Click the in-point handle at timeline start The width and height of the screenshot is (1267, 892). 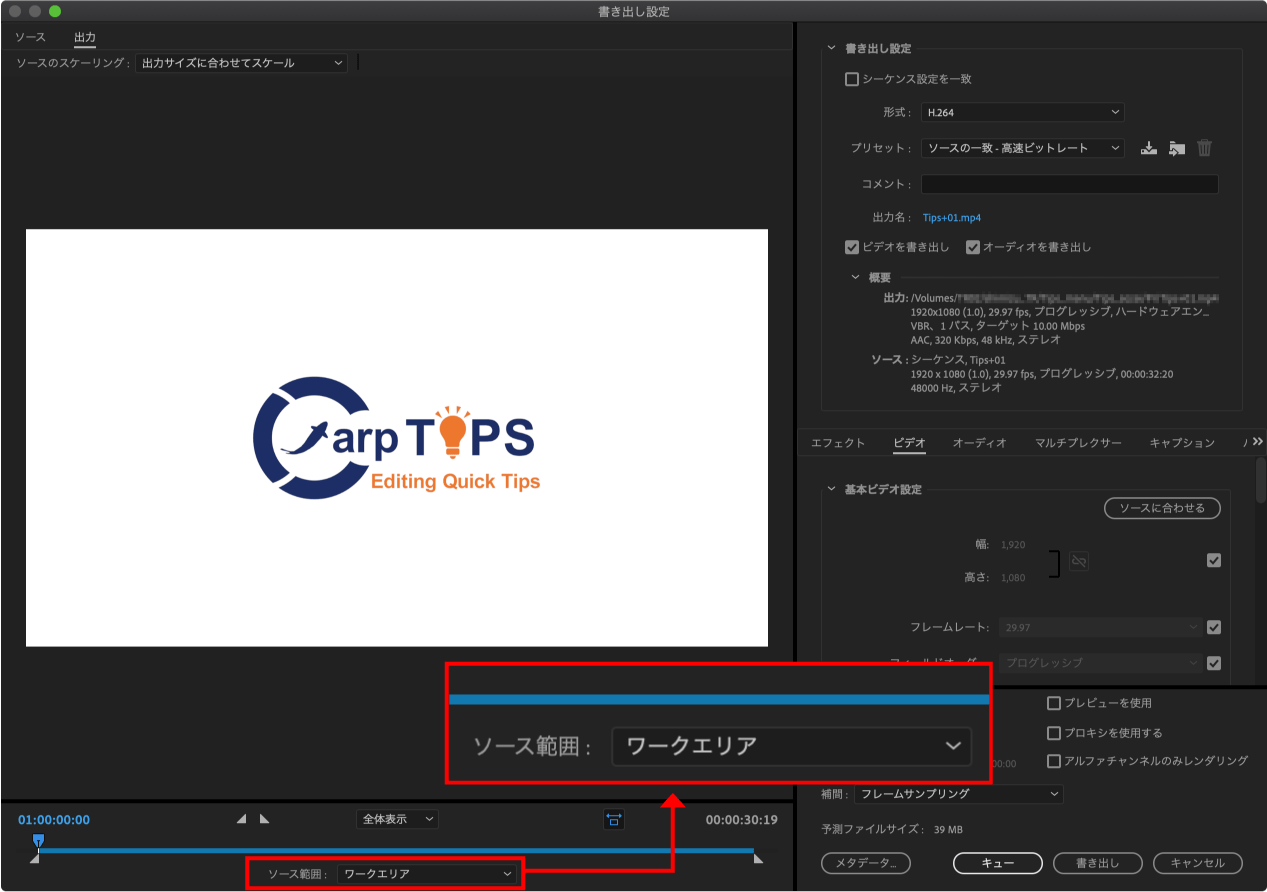[x=35, y=858]
